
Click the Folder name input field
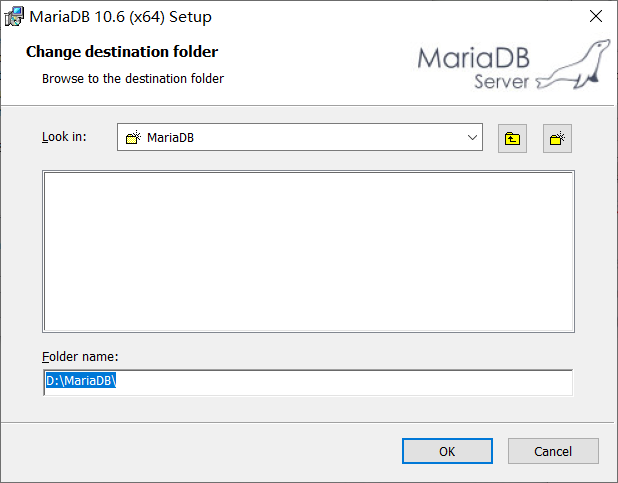pos(308,382)
